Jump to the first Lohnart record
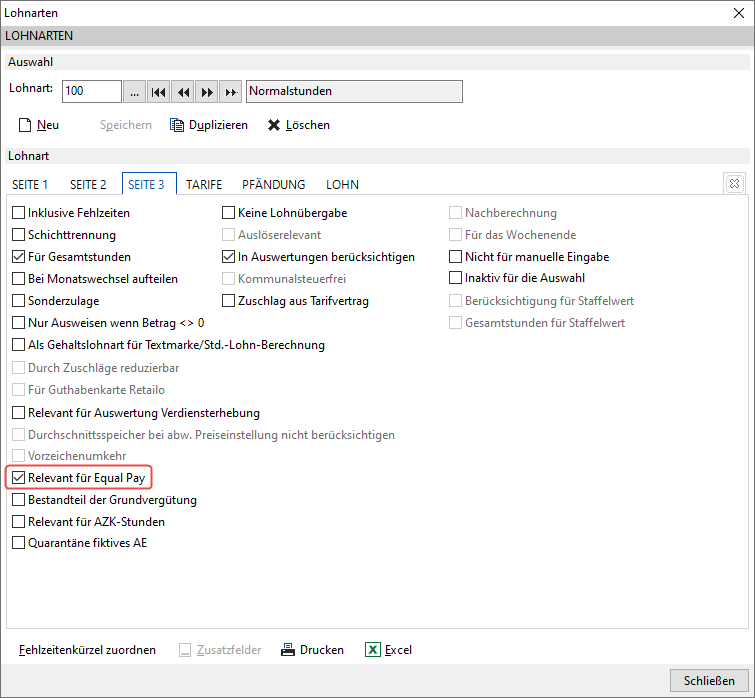Screen dimensions: 755x698 (158, 91)
